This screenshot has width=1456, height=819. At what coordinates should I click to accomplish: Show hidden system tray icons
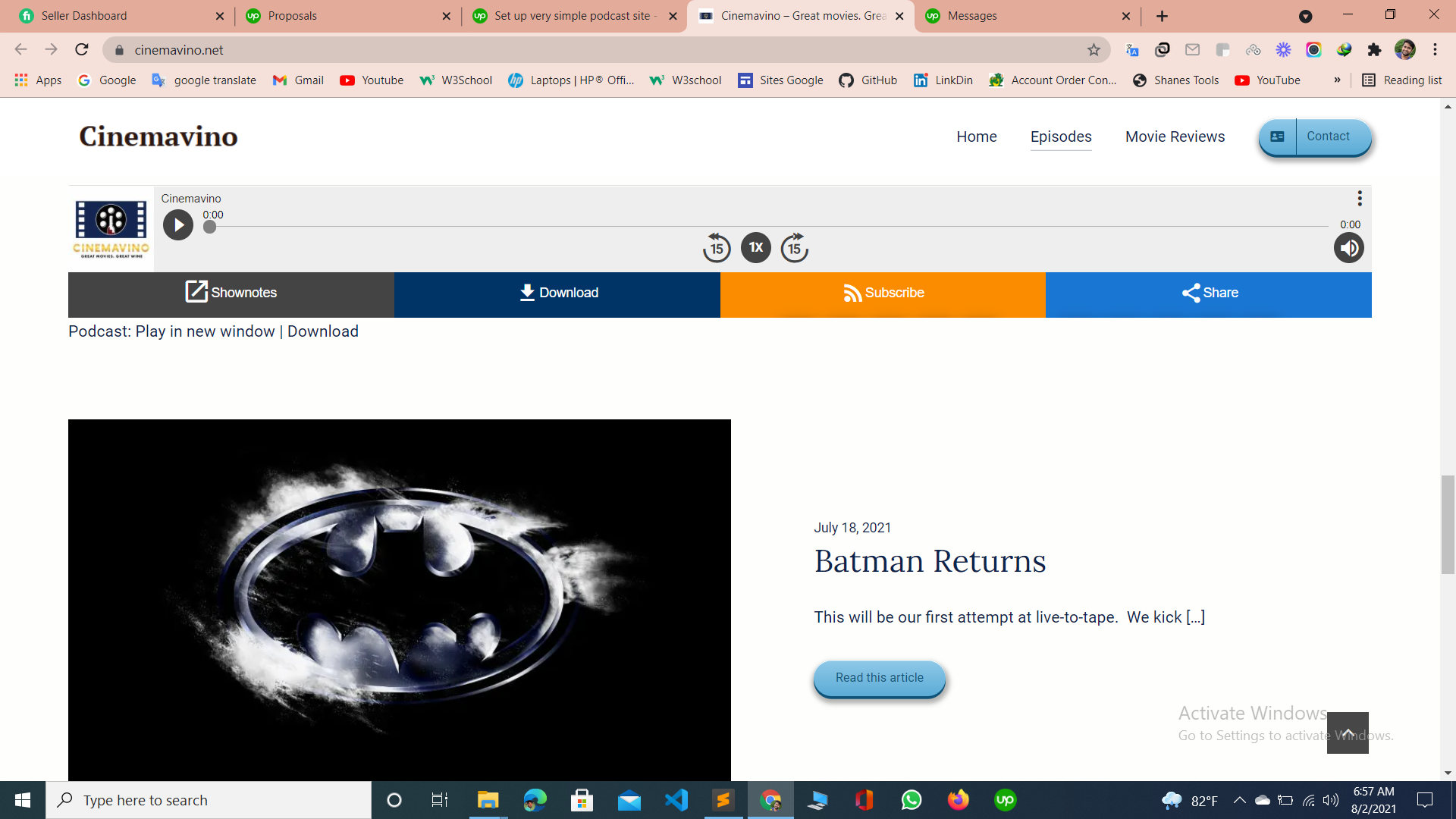pyautogui.click(x=1239, y=800)
